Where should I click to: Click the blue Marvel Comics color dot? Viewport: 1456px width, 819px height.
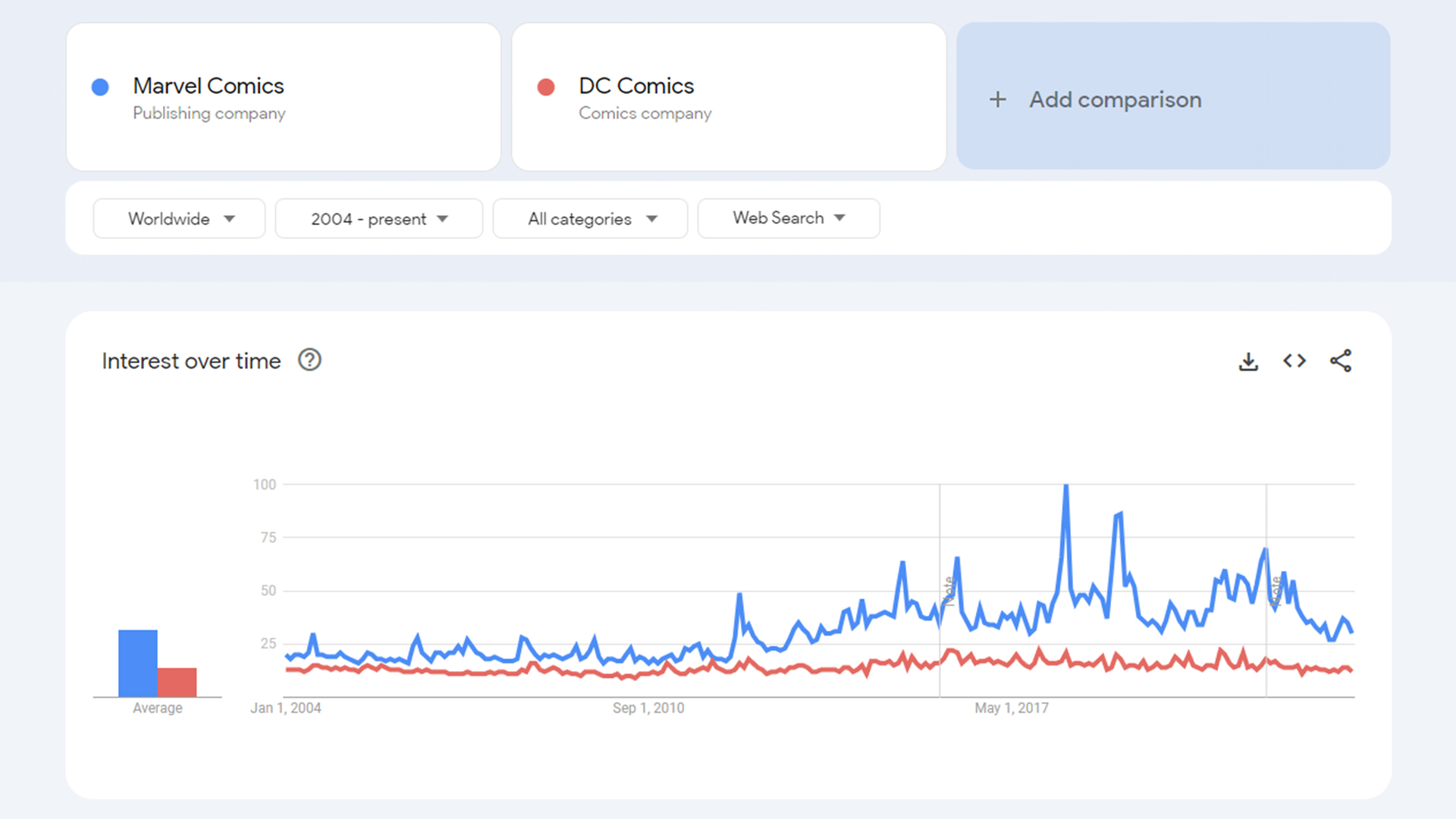pyautogui.click(x=100, y=87)
